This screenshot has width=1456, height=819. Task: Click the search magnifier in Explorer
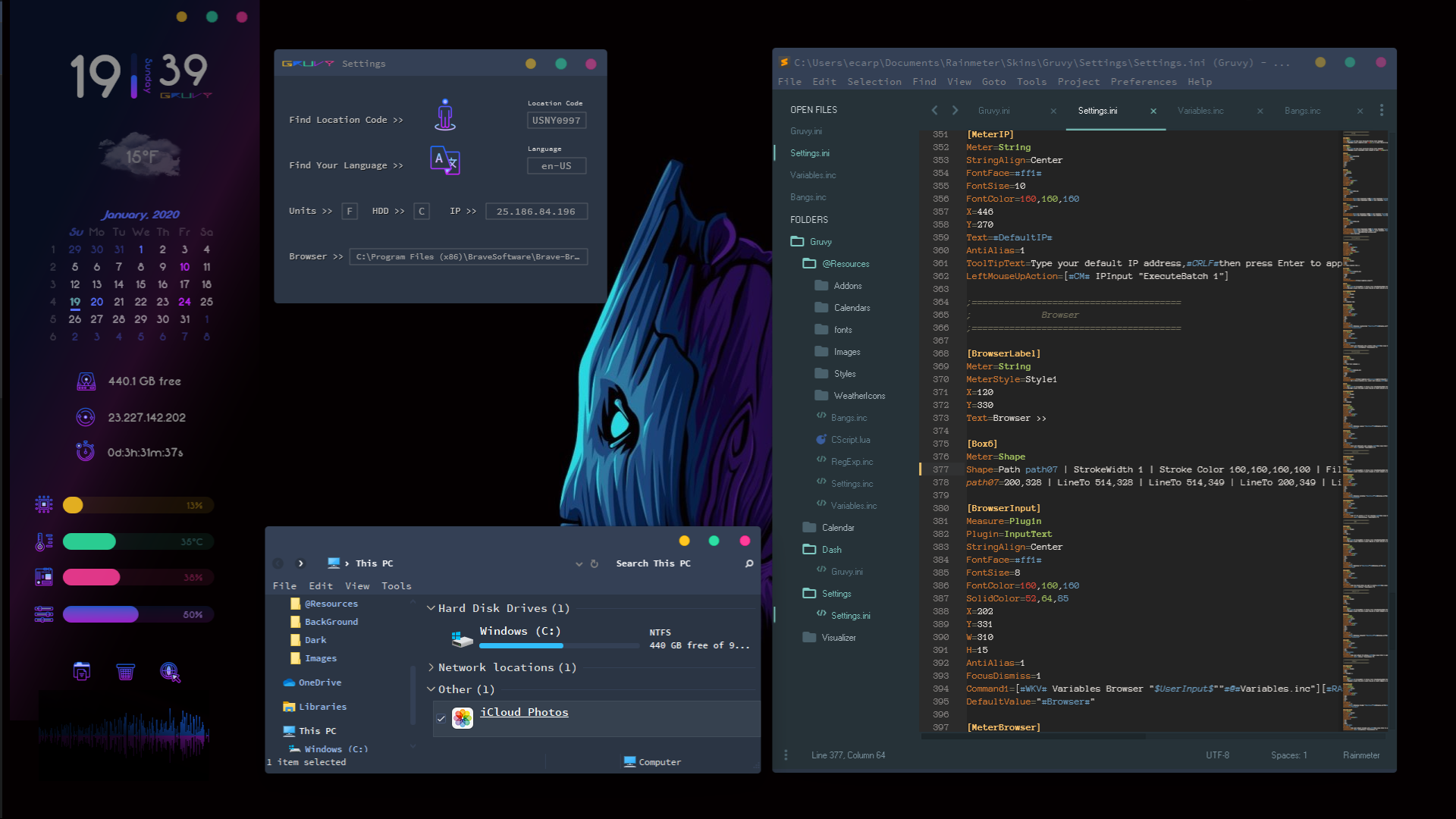click(x=749, y=563)
